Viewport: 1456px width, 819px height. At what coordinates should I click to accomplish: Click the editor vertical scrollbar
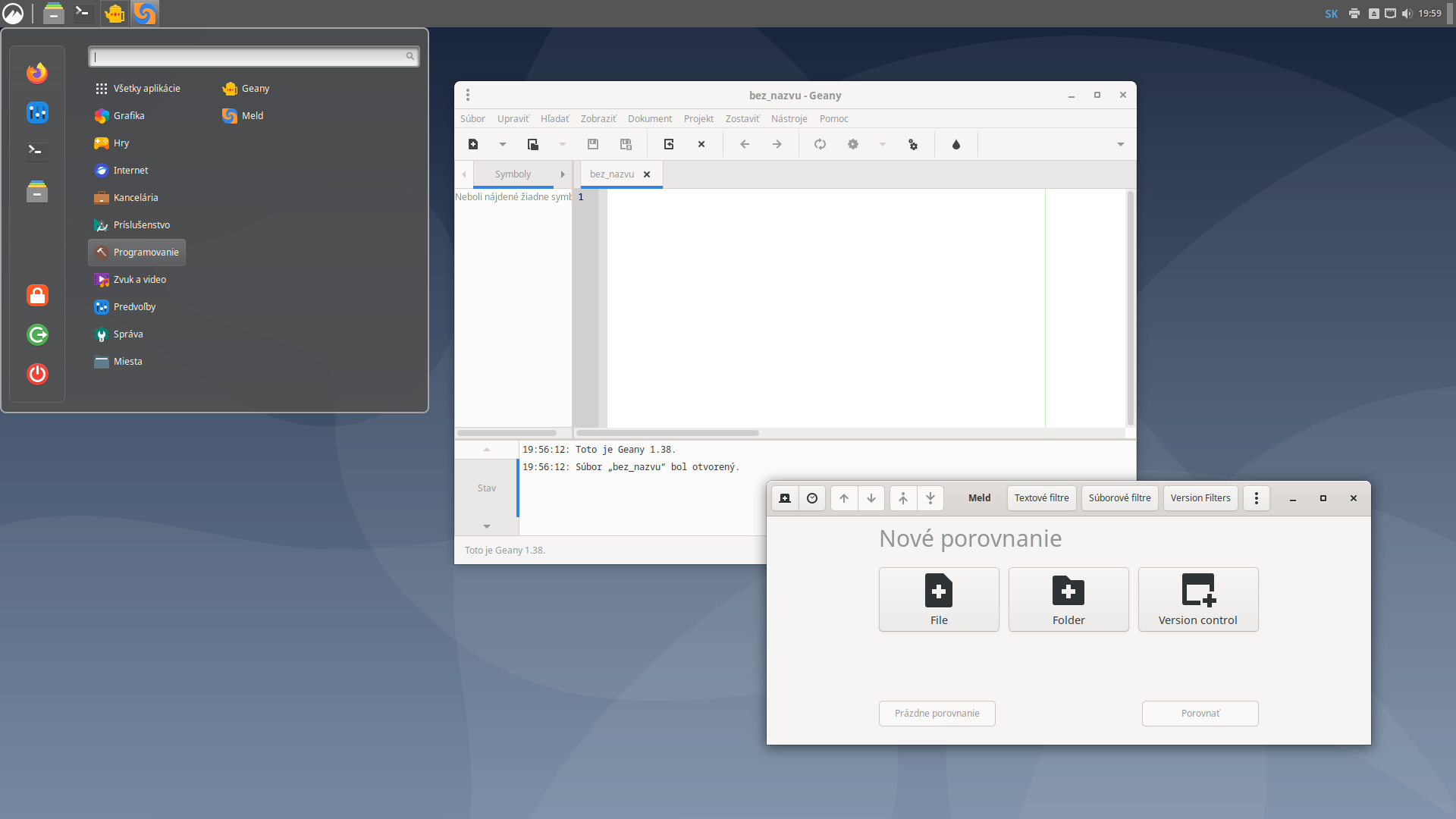[x=1130, y=307]
